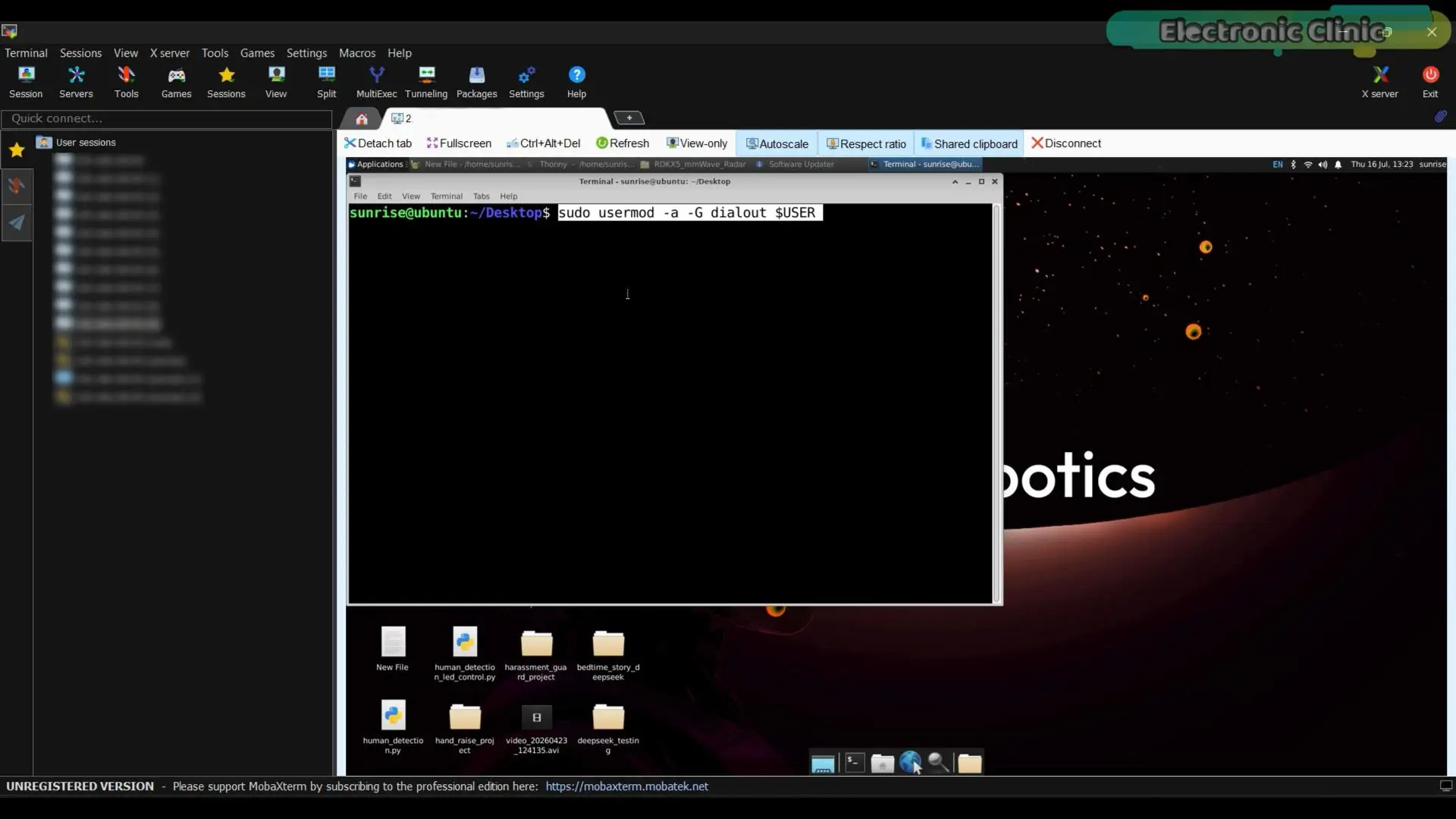The height and width of the screenshot is (819, 1456).
Task: Open the Edit menu in remote terminal
Action: 384,196
